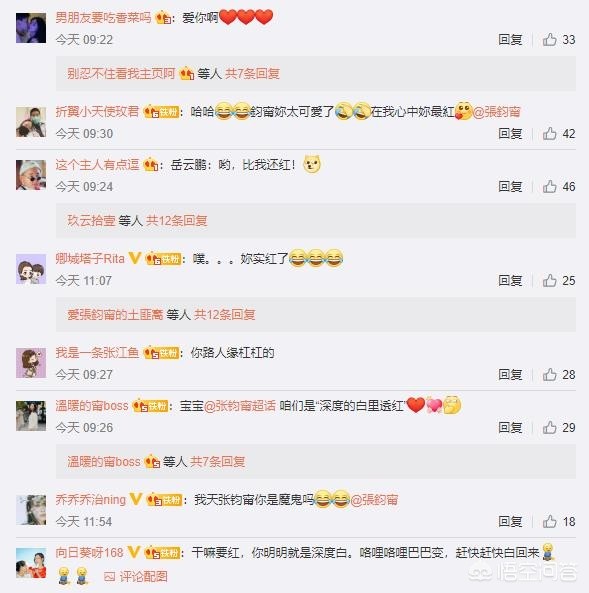Open the avatar of 向日葵呀168
This screenshot has height=593, width=589.
[31, 563]
